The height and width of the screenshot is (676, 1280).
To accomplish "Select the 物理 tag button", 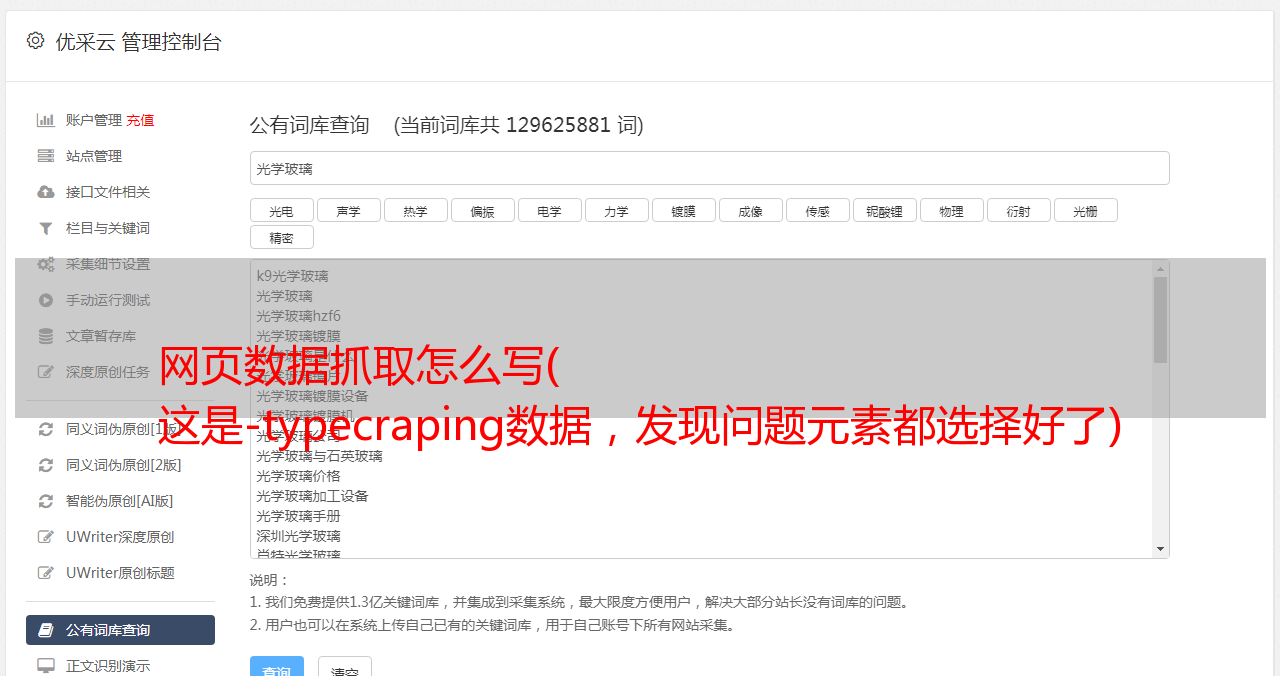I will click(951, 210).
